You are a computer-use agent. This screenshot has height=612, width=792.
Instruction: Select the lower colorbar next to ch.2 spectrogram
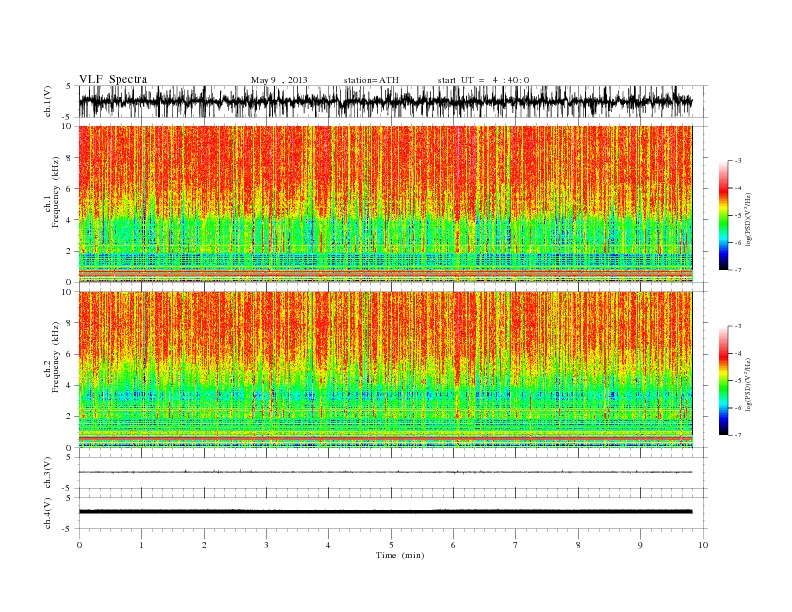pyautogui.click(x=723, y=381)
